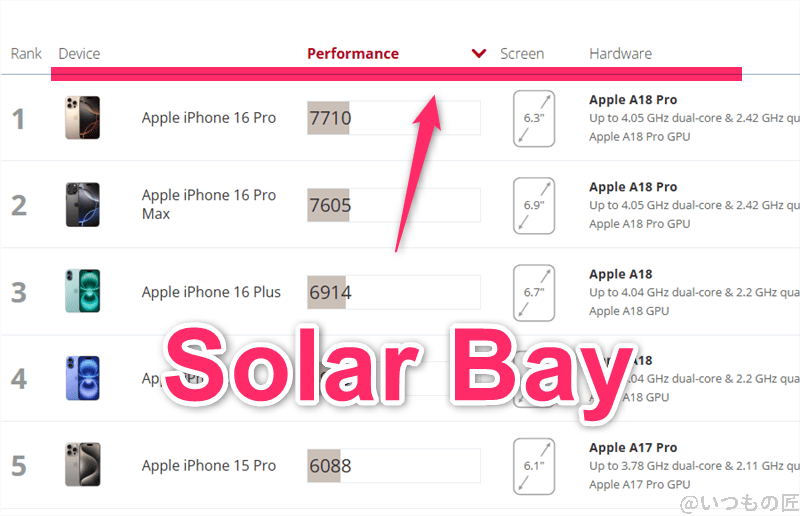Image resolution: width=800 pixels, height=516 pixels.
Task: Click the 6.1" screen size icon
Action: coord(533,465)
